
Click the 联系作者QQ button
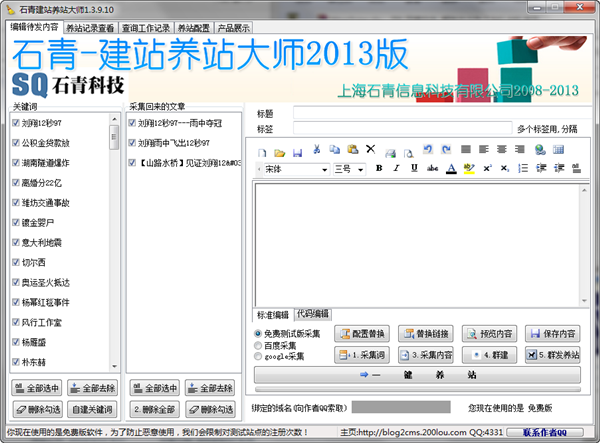[x=545, y=433]
